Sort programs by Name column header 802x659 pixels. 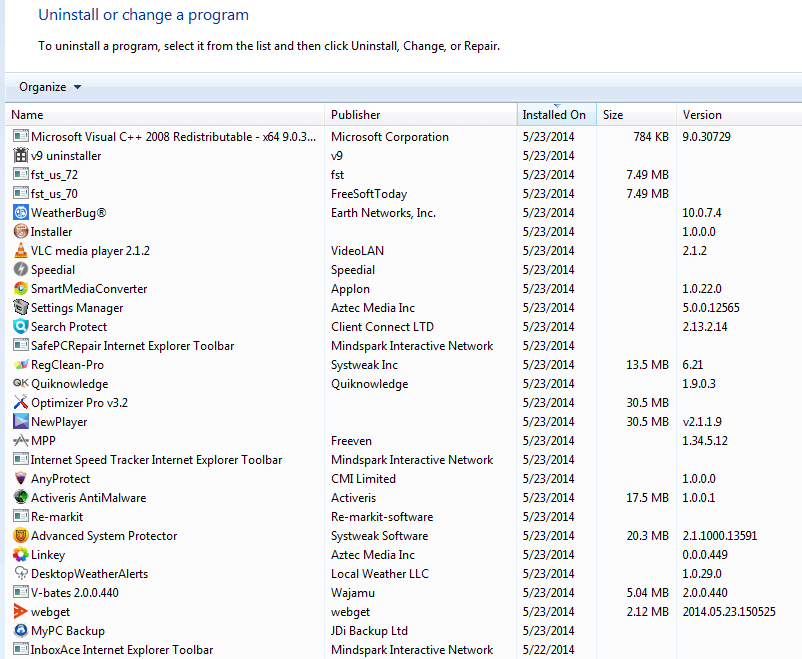click(28, 115)
